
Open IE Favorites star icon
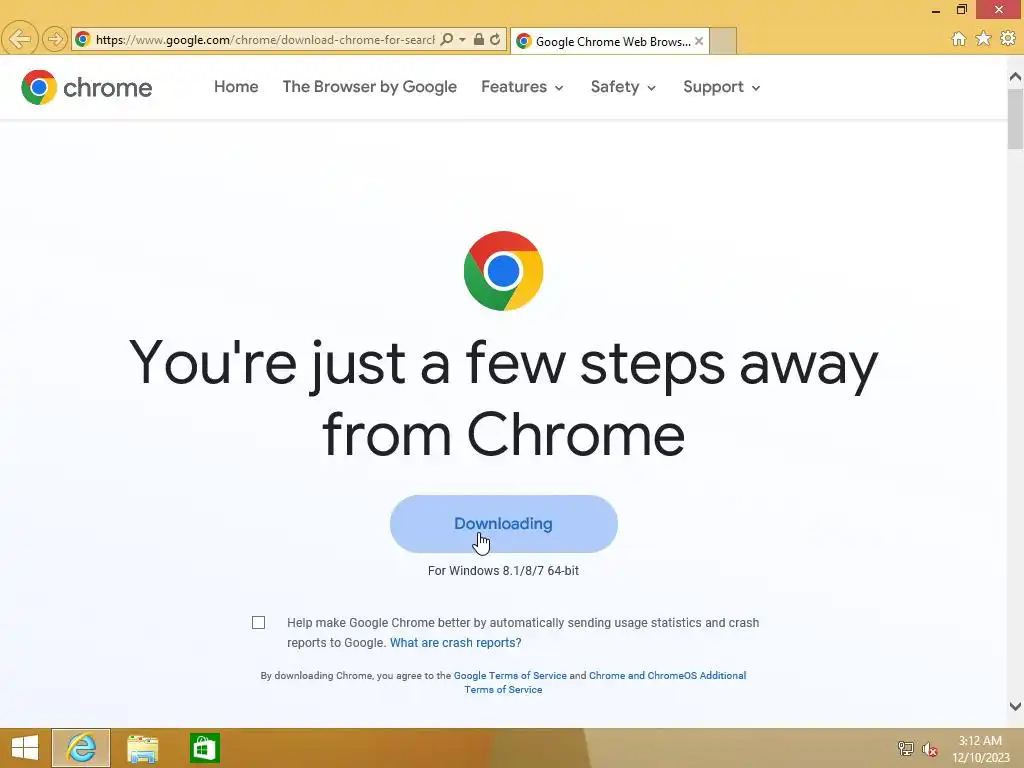(983, 39)
